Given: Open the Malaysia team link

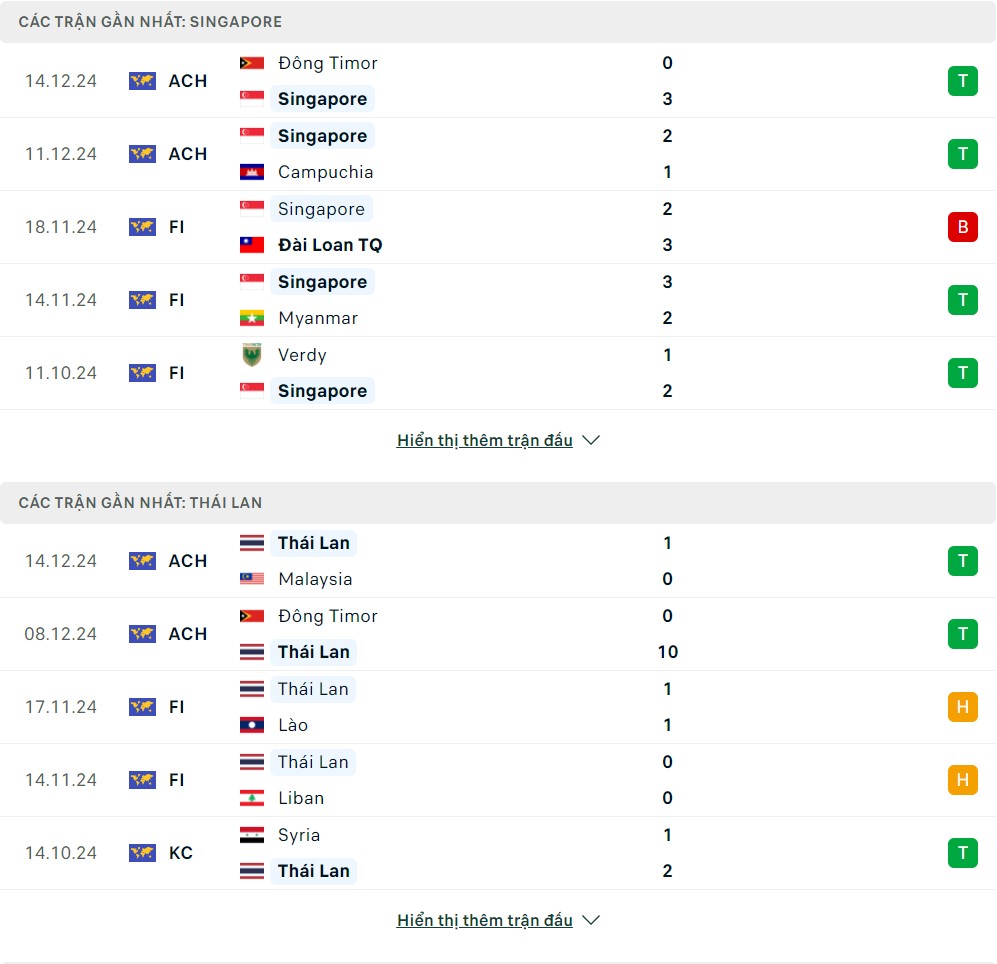Looking at the screenshot, I should 315,579.
